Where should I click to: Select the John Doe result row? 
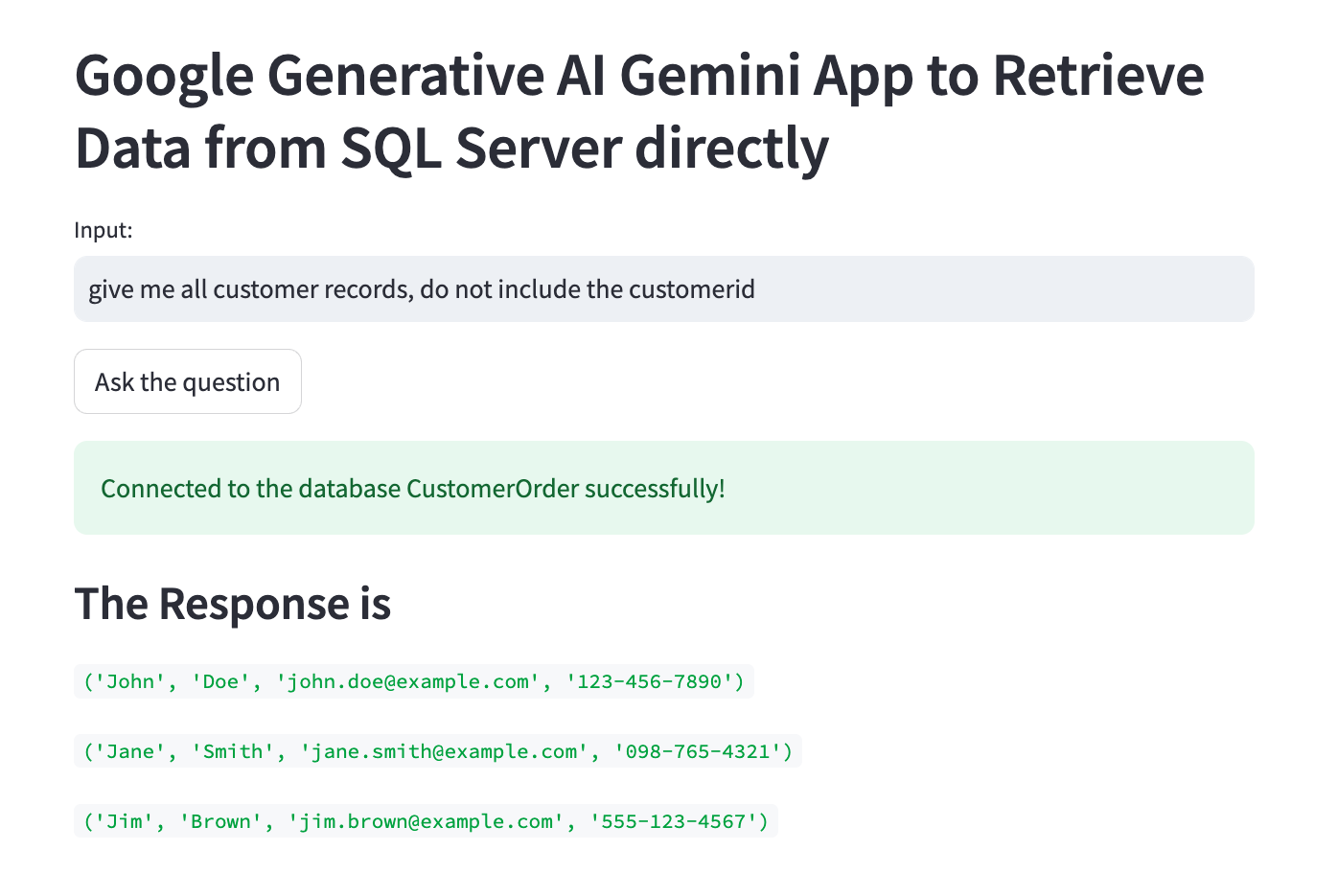[414, 681]
